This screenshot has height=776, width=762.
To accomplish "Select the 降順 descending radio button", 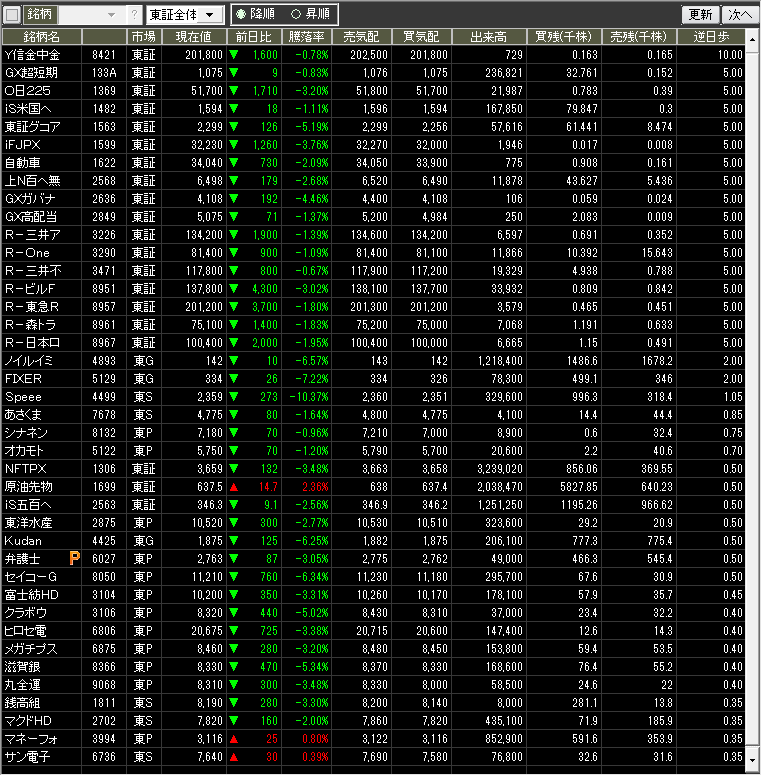I will pos(241,15).
